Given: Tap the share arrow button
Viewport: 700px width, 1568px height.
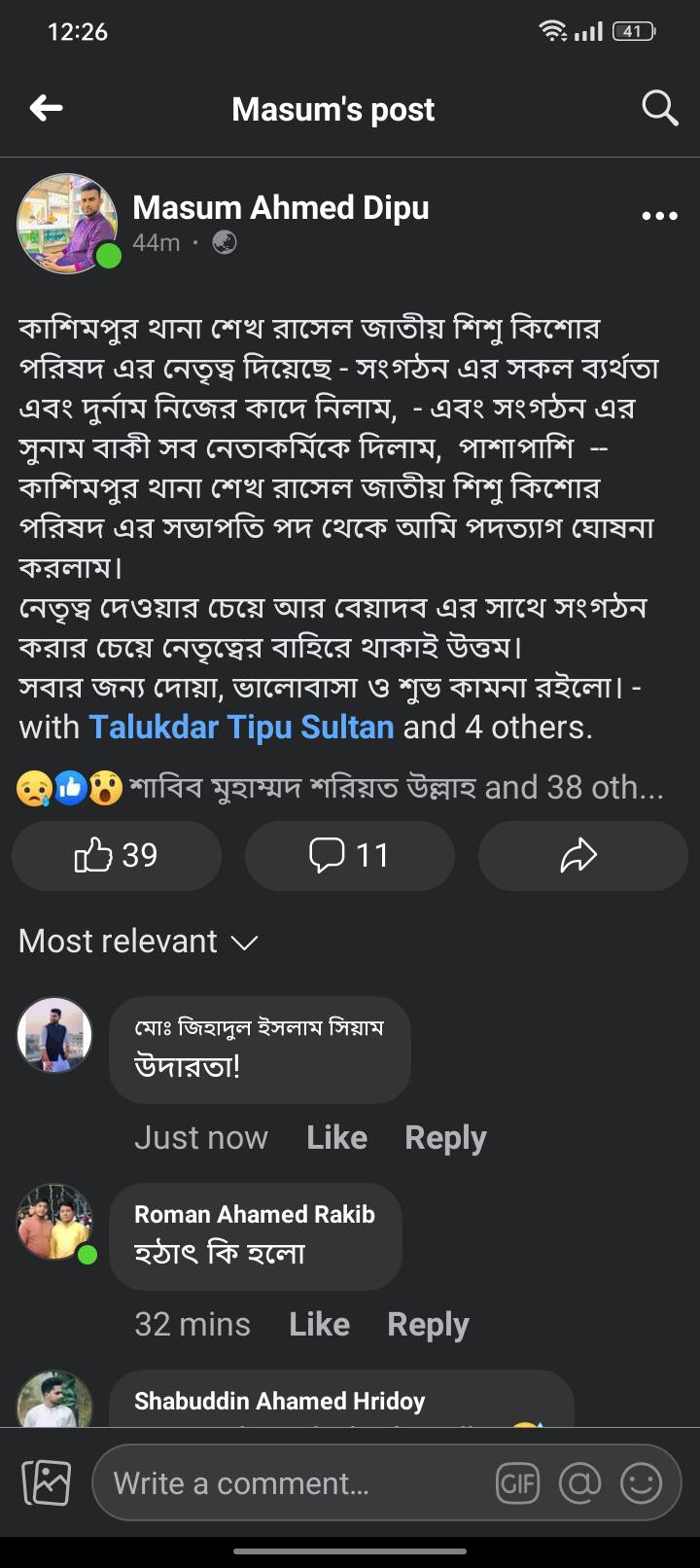Looking at the screenshot, I should pos(582,855).
